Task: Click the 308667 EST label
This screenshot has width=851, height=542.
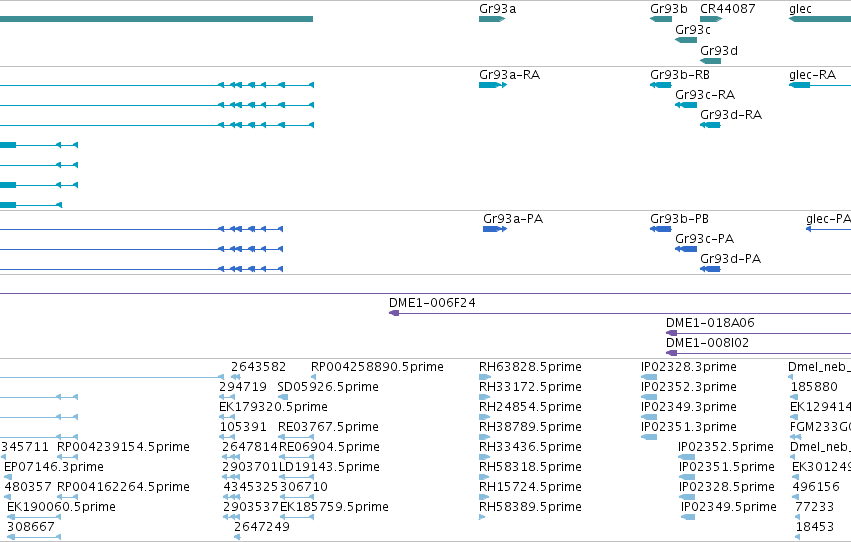Action: coord(30,527)
